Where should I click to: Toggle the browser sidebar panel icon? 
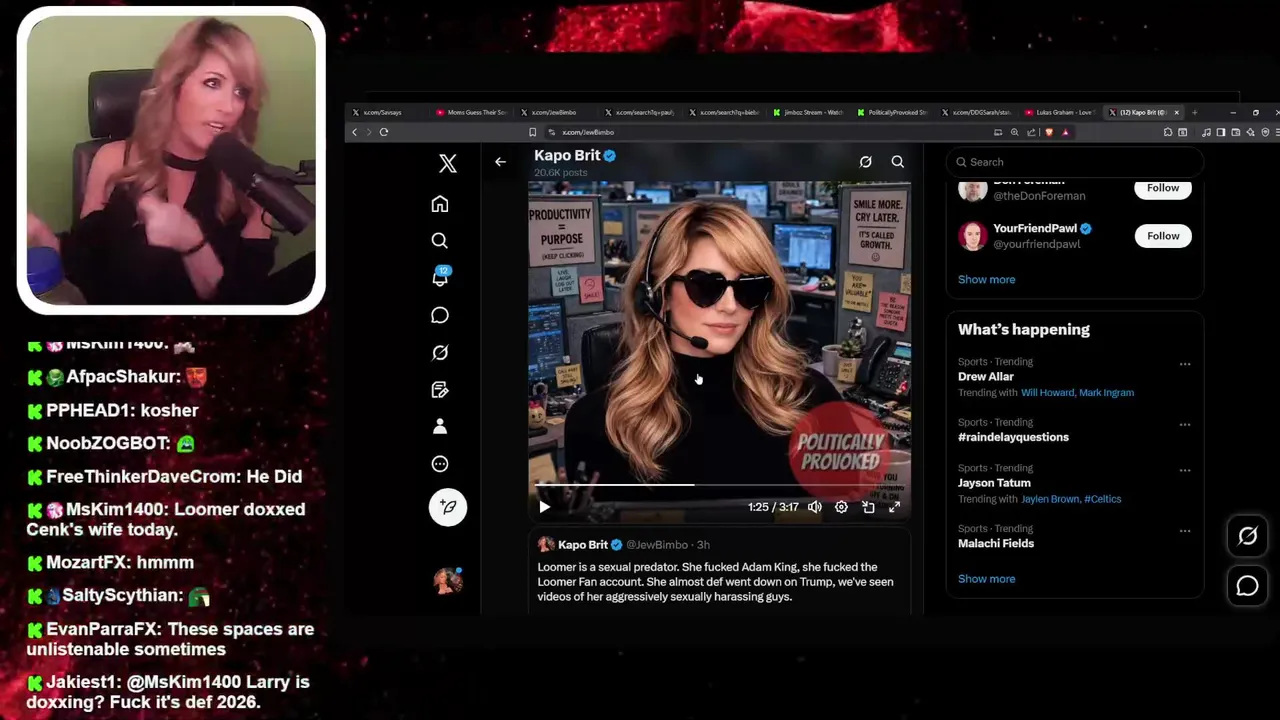1221,132
